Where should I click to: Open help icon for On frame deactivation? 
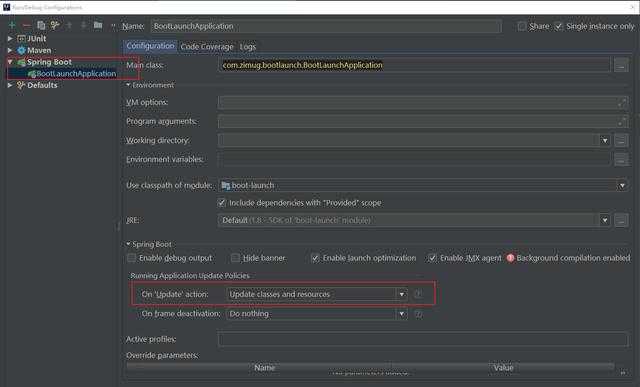pyautogui.click(x=418, y=314)
